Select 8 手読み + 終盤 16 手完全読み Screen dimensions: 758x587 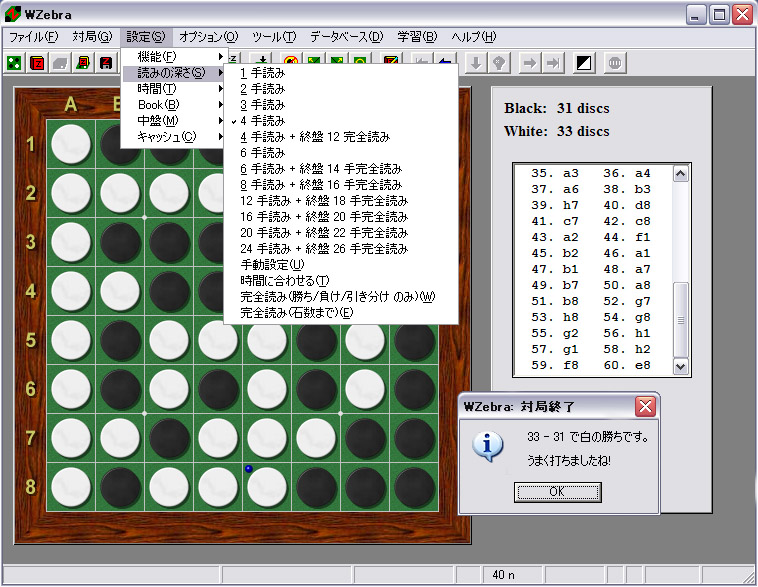(341, 185)
